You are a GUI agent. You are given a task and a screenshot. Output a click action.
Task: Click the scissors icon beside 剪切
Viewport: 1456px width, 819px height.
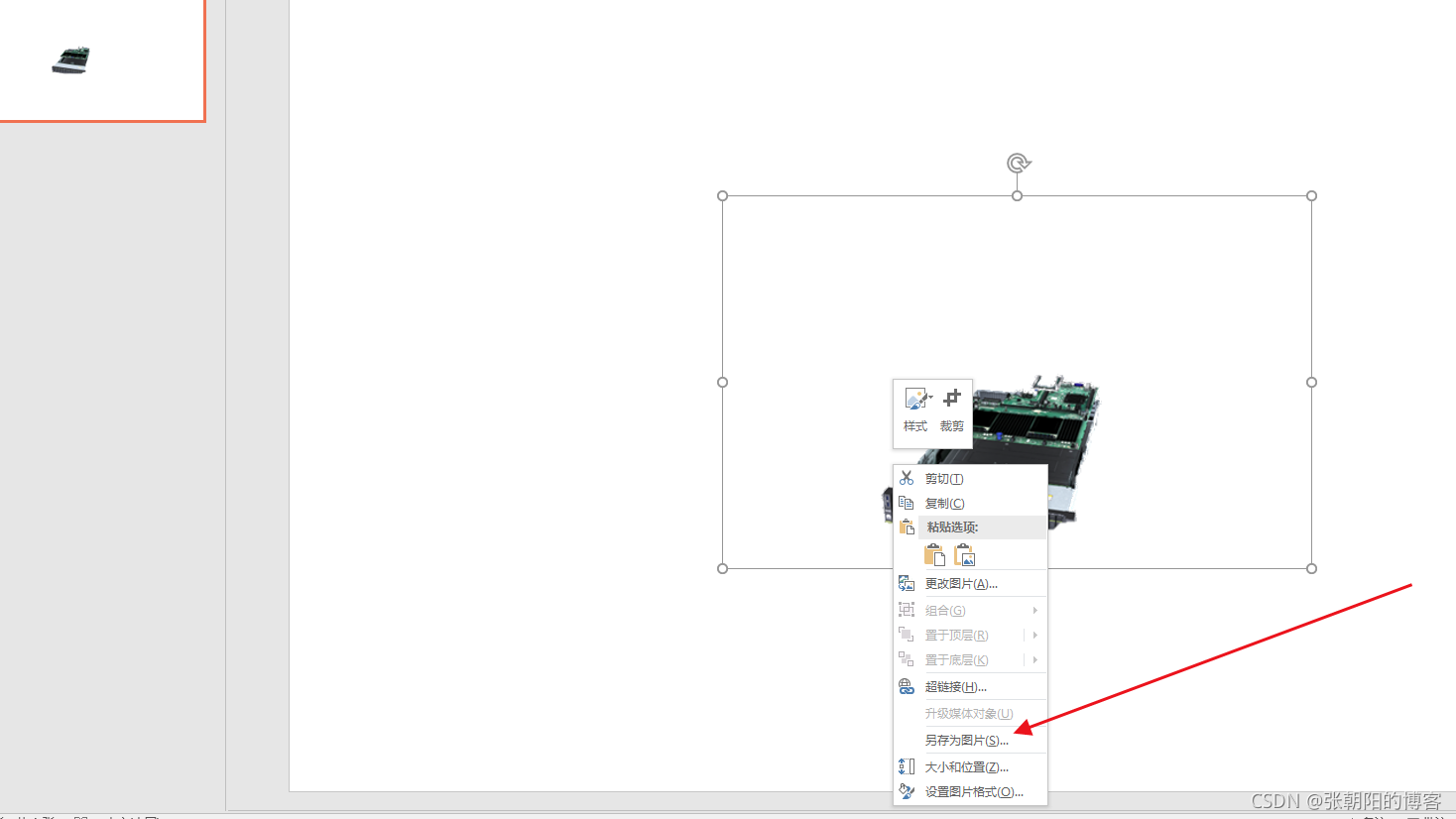click(907, 478)
